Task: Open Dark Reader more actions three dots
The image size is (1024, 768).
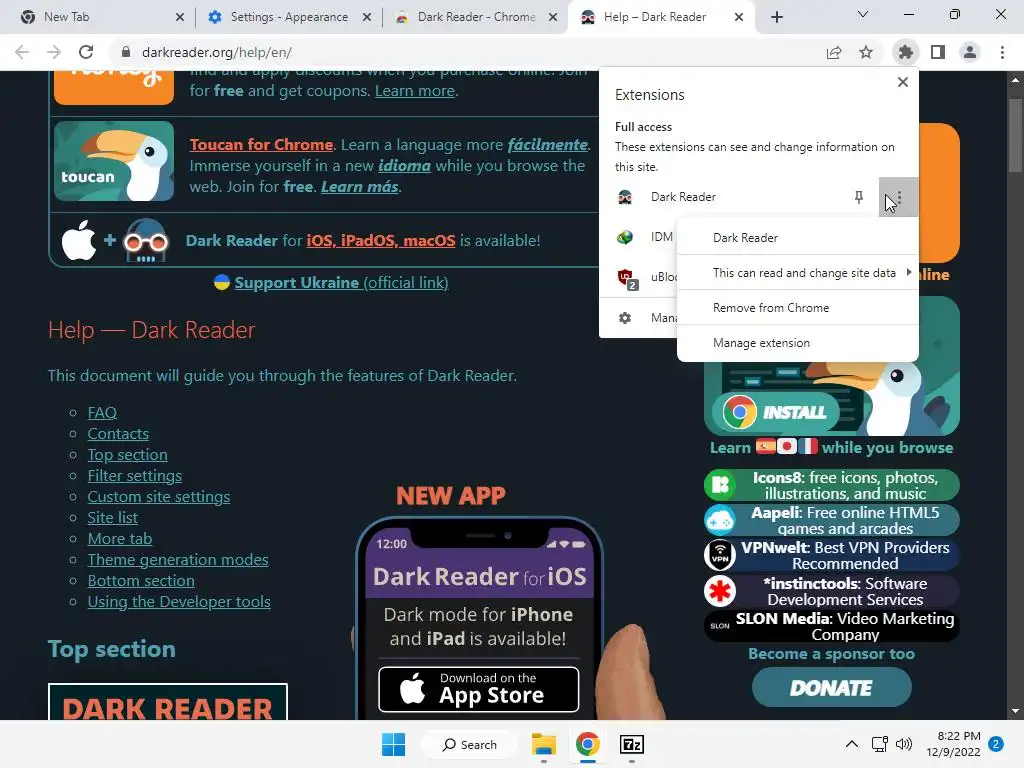Action: (899, 197)
